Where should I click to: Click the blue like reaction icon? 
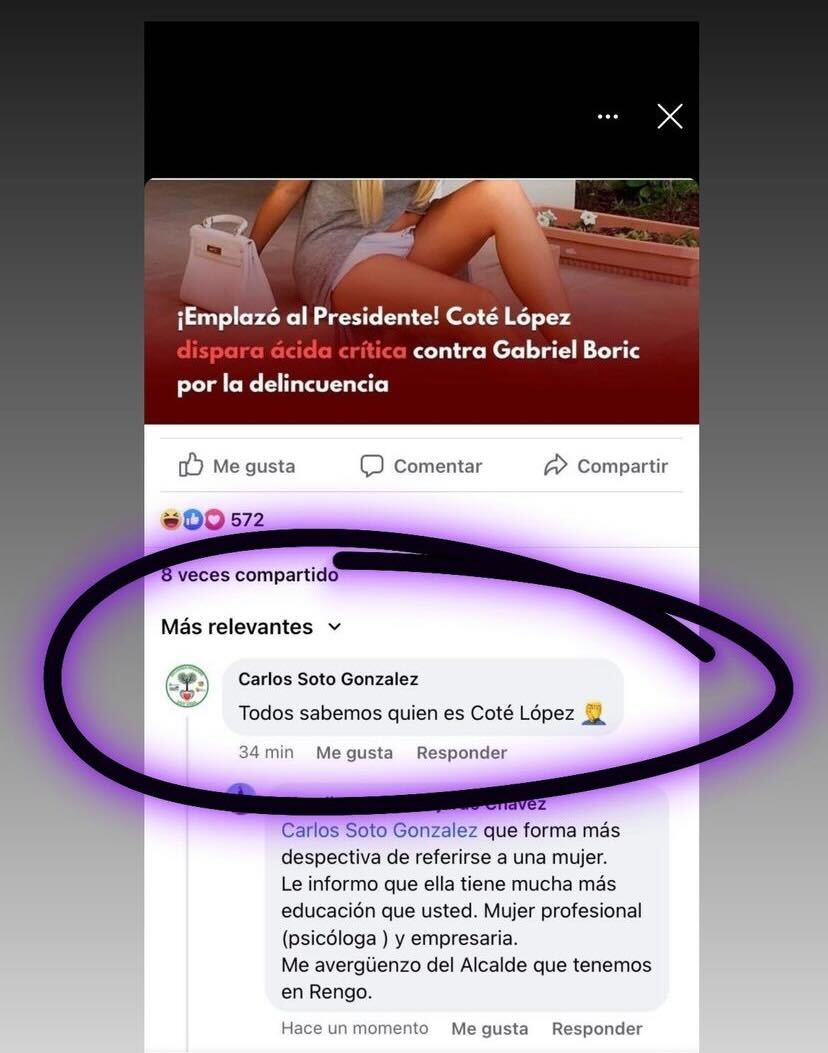[x=193, y=519]
